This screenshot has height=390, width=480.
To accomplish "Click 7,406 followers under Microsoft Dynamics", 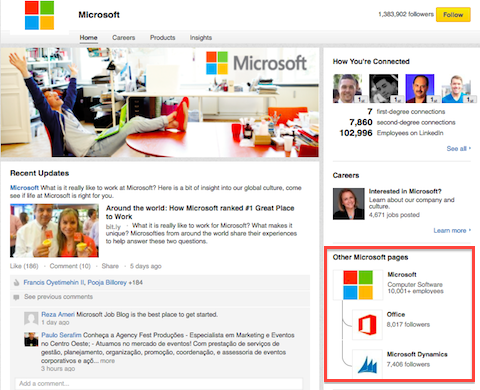I will [408, 364].
